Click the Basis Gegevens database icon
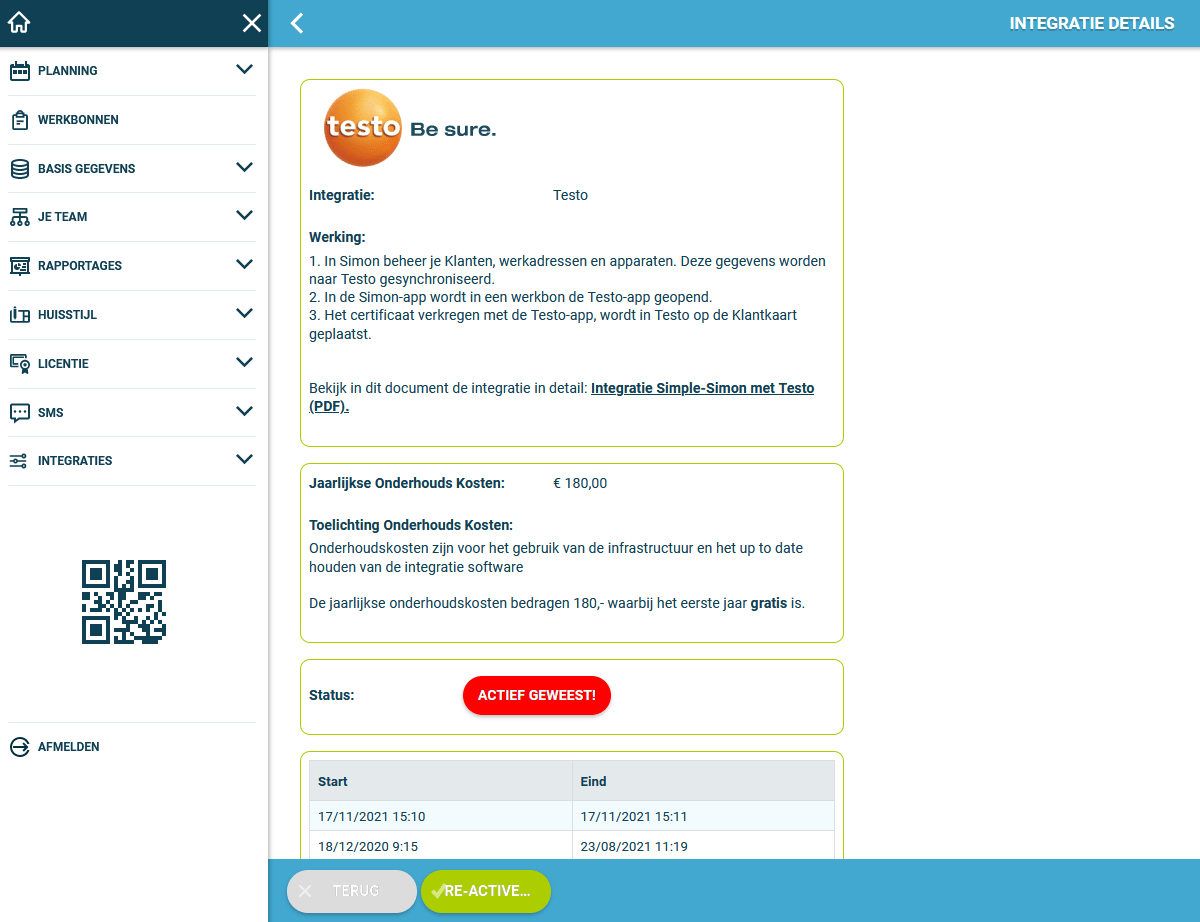This screenshot has height=922, width=1200. [20, 169]
